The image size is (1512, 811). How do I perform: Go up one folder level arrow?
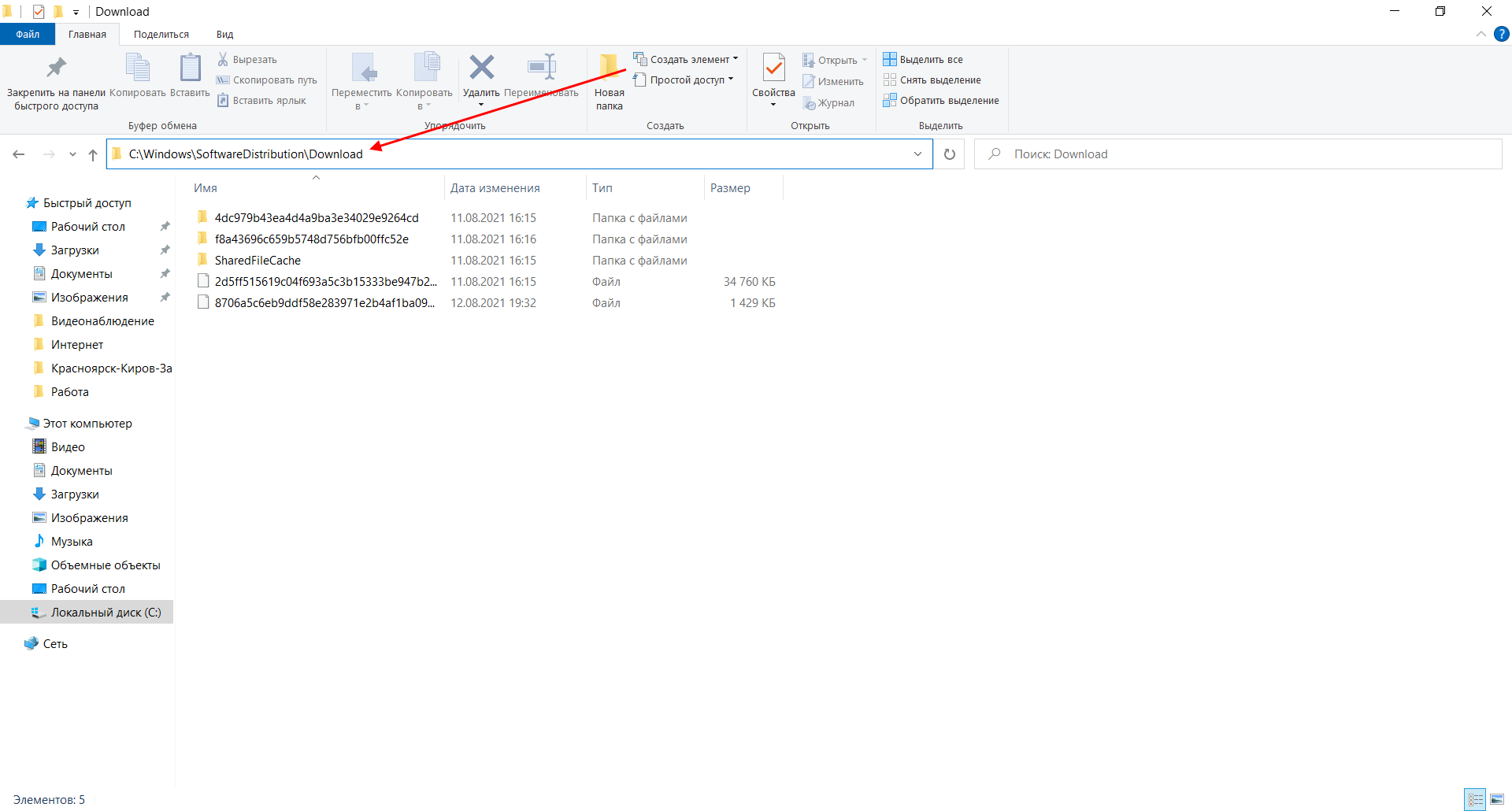coord(93,154)
